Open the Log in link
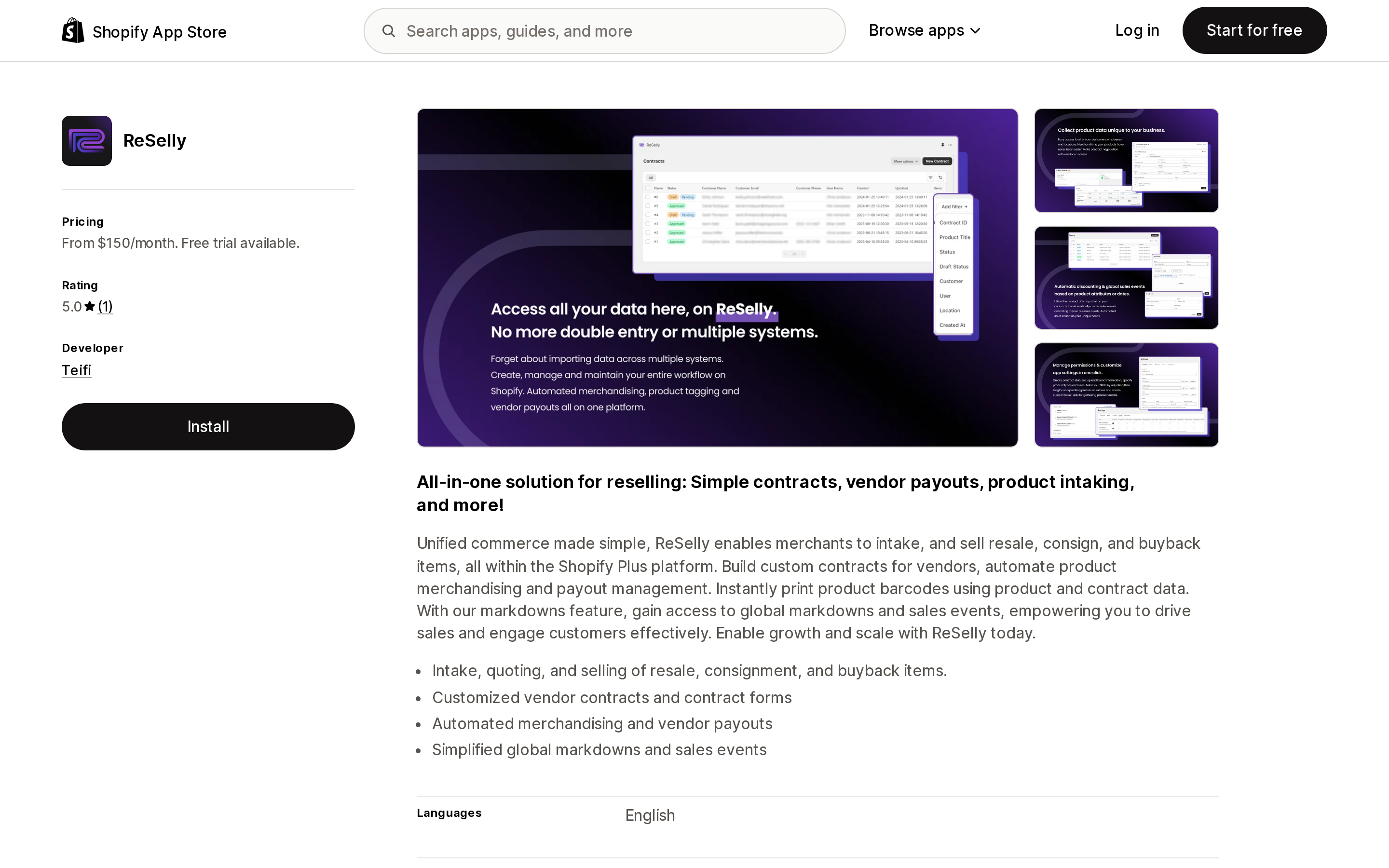Screen dimensions: 1389x868 (1137, 30)
